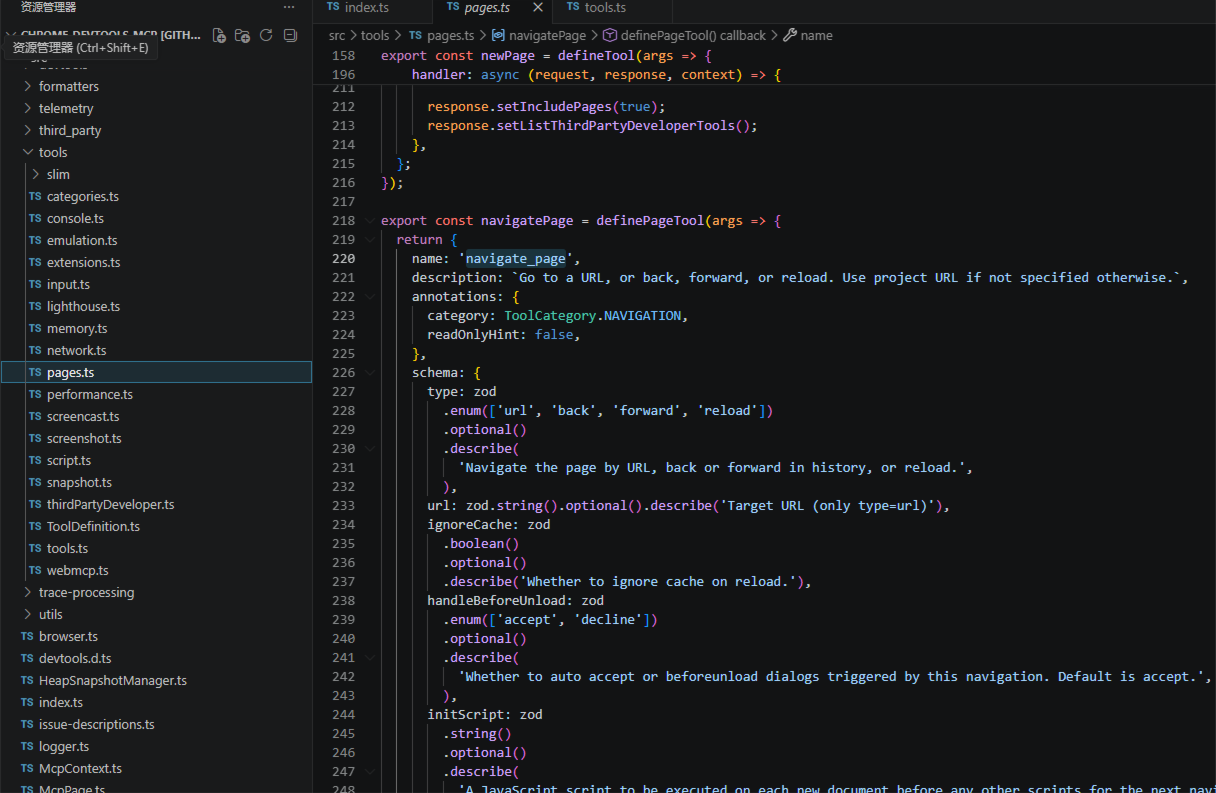1216x793 pixels.
Task: Fold the annotations block at line 222
Action: coord(371,297)
